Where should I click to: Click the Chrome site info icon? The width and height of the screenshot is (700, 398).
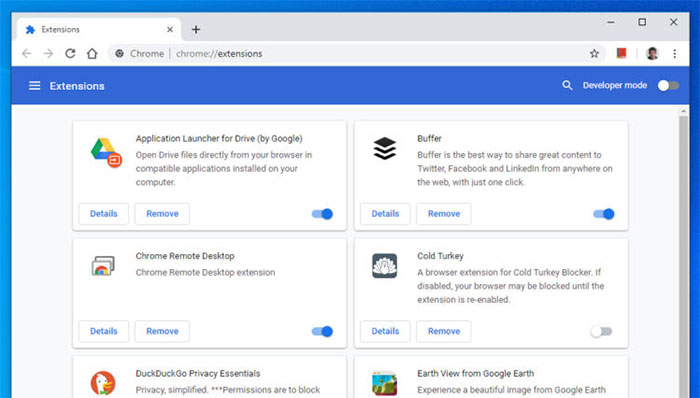tap(119, 54)
